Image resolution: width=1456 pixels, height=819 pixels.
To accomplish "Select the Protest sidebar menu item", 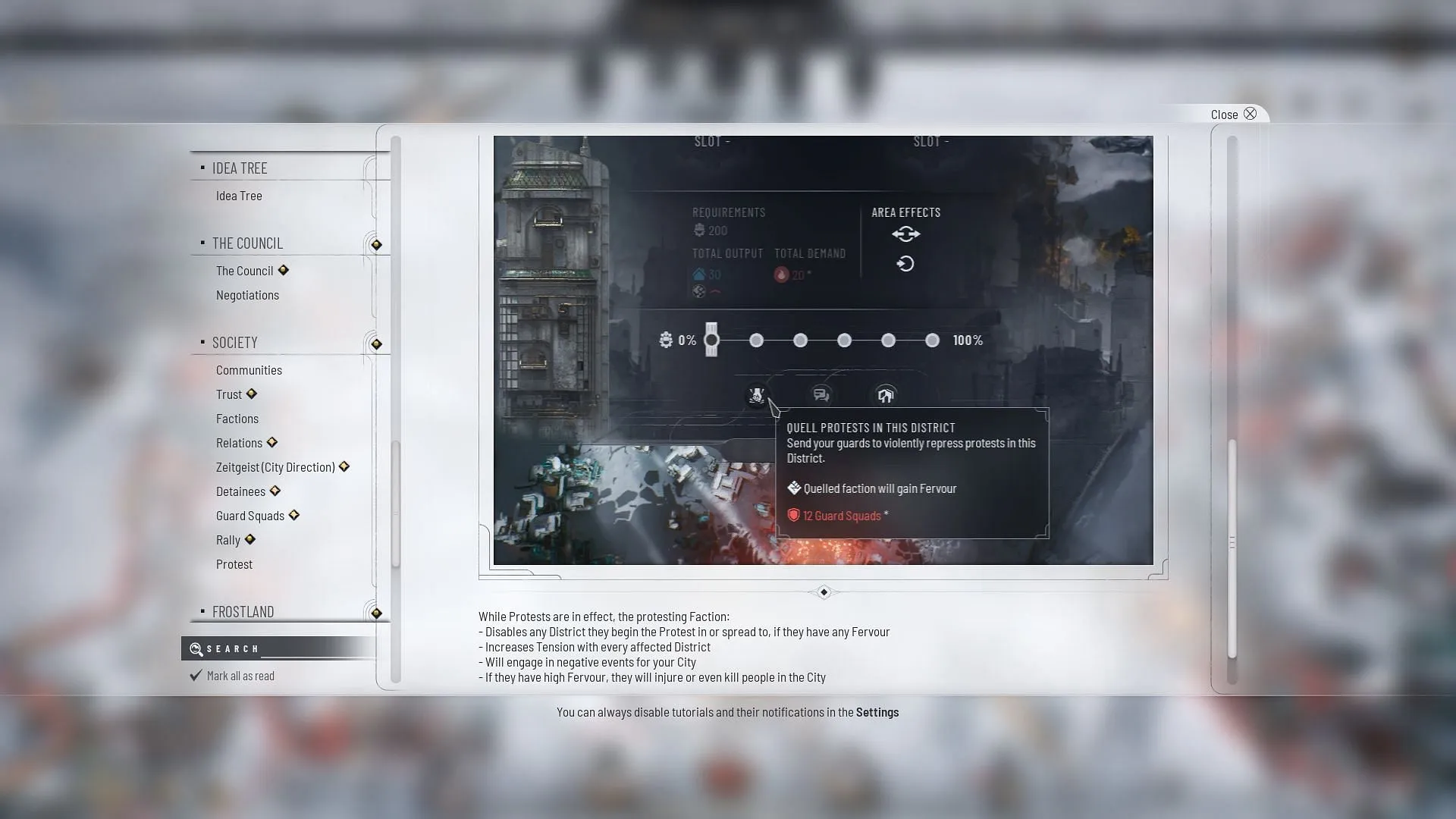I will tap(234, 563).
